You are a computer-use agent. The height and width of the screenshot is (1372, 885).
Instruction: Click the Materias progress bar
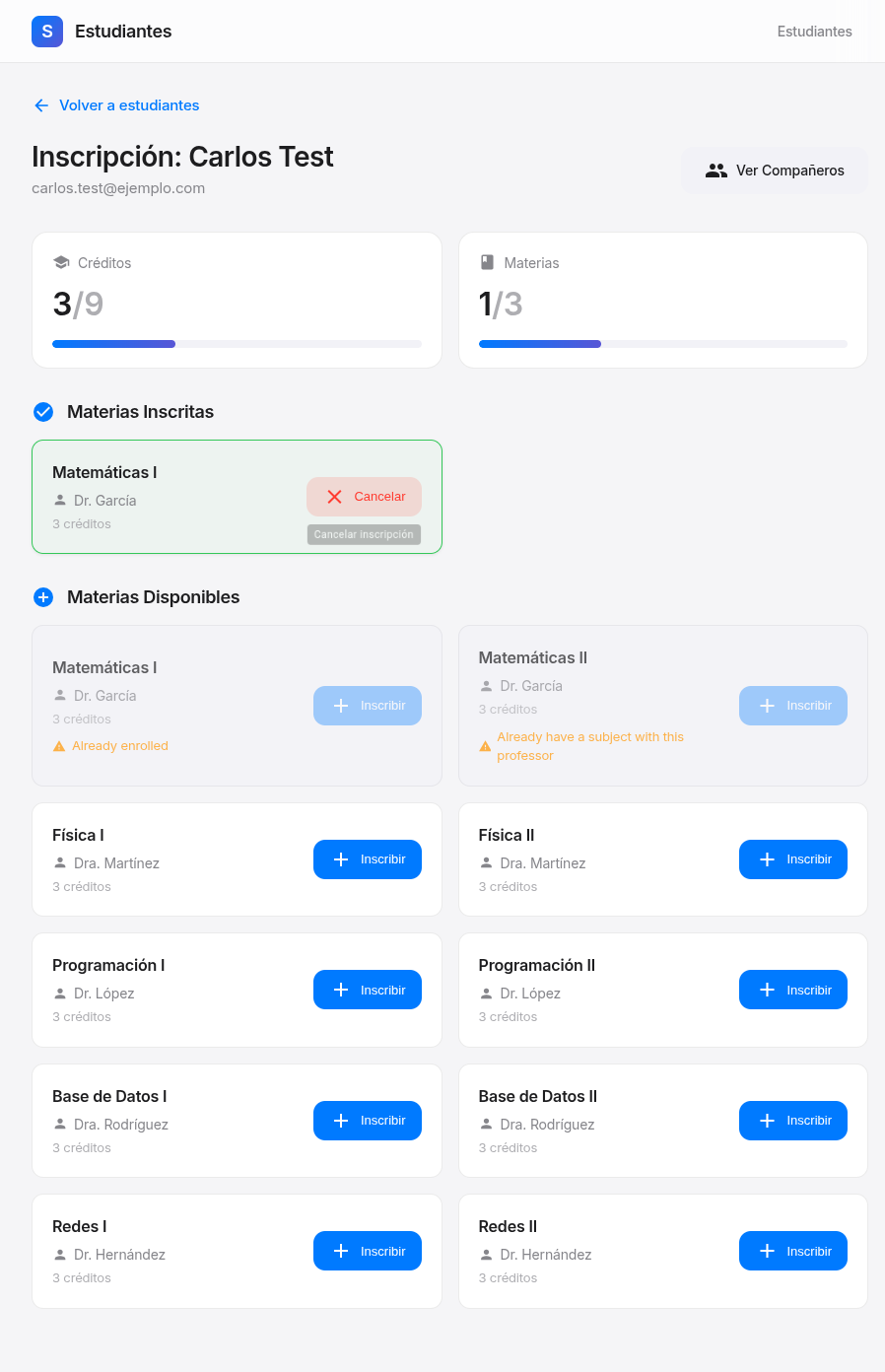[662, 344]
